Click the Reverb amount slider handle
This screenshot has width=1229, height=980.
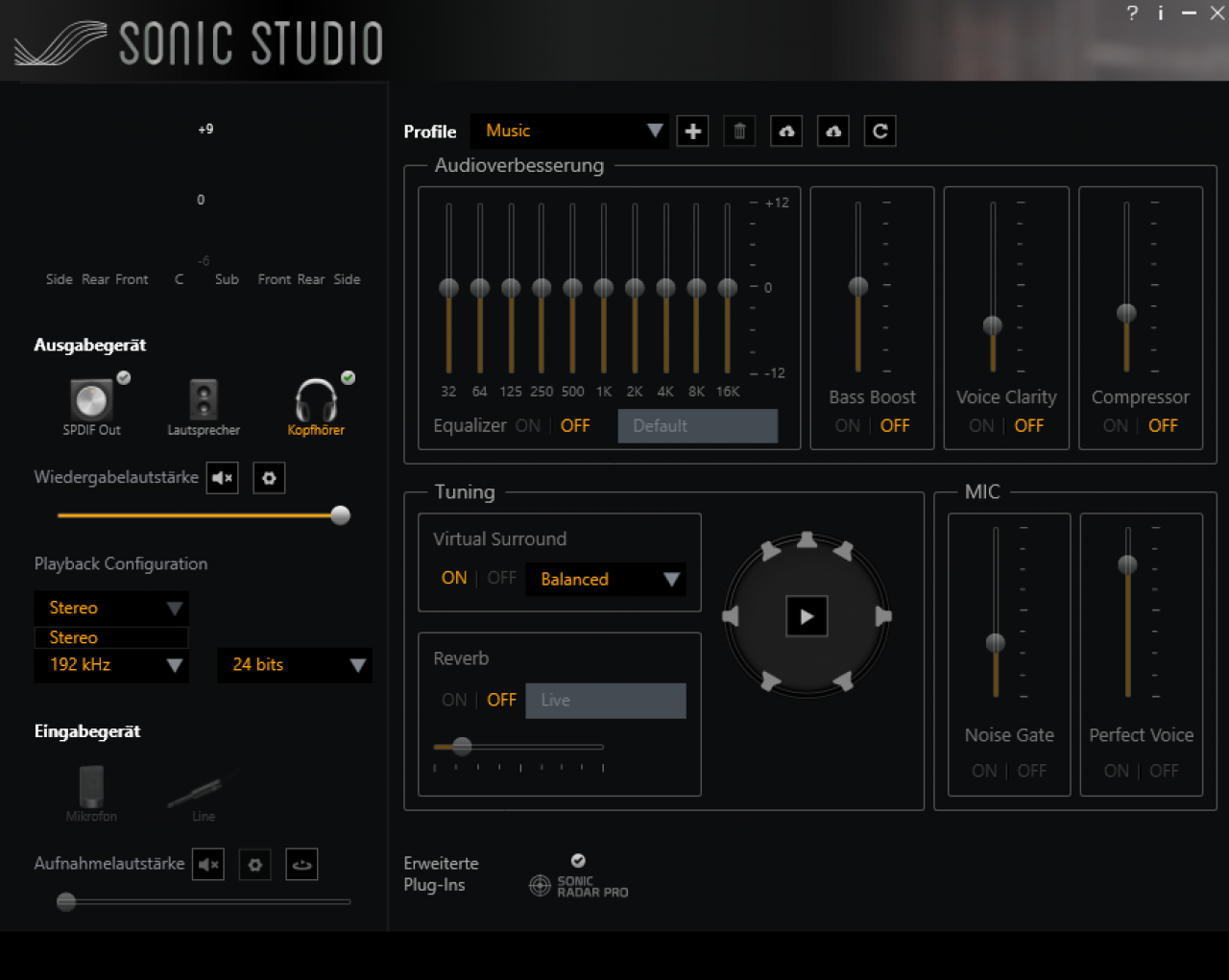tap(462, 747)
